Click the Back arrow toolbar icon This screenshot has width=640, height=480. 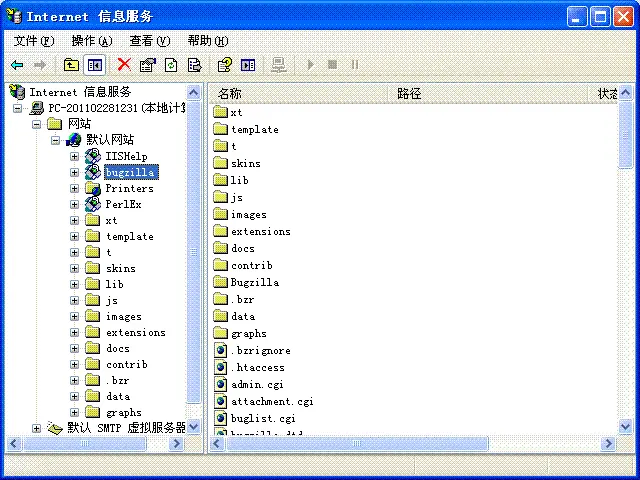pyautogui.click(x=17, y=65)
